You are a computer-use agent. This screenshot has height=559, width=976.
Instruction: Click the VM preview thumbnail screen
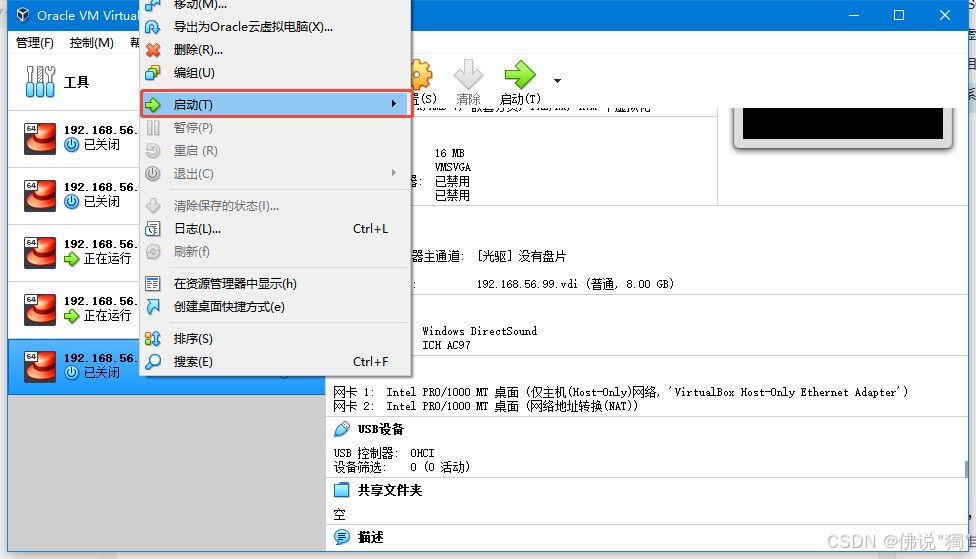coord(843,123)
